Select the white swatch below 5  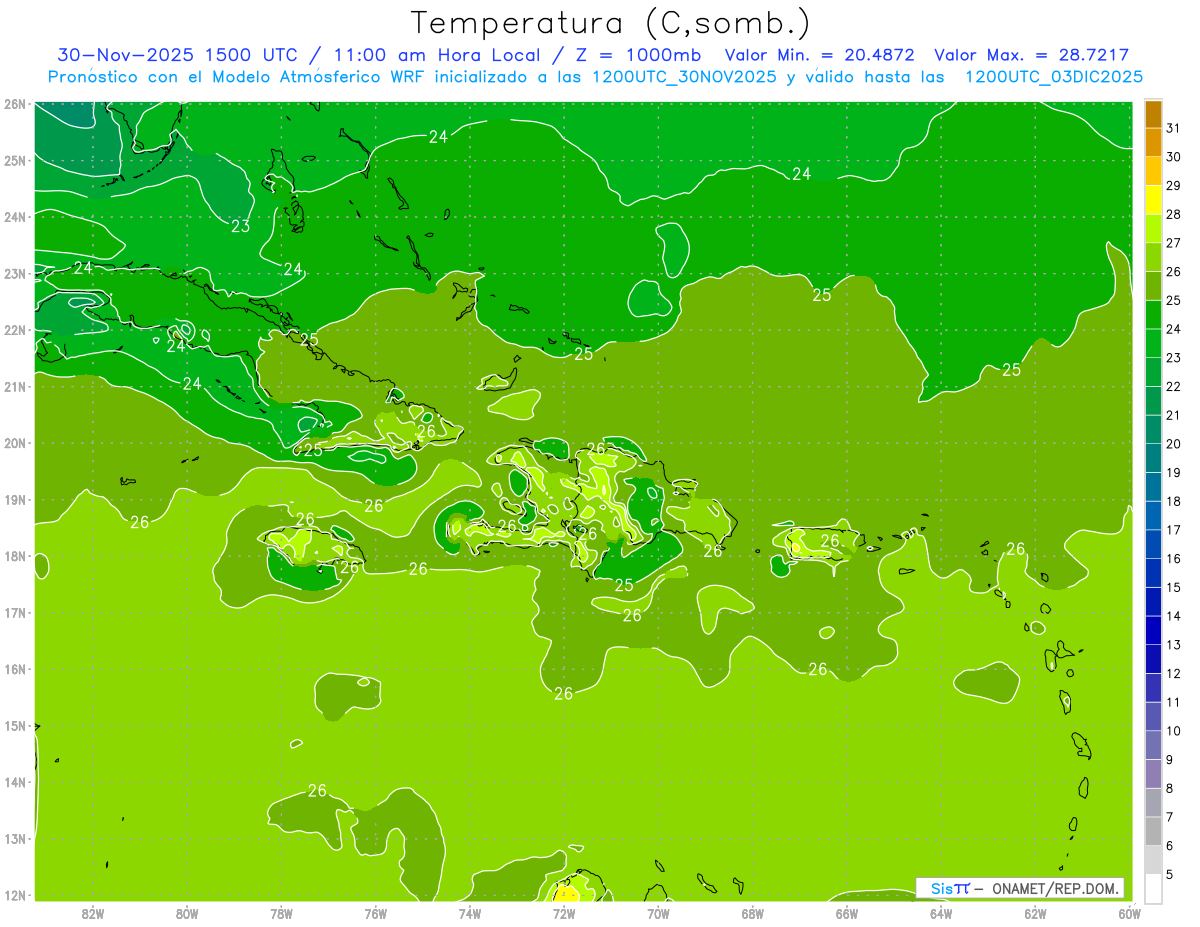[1153, 889]
